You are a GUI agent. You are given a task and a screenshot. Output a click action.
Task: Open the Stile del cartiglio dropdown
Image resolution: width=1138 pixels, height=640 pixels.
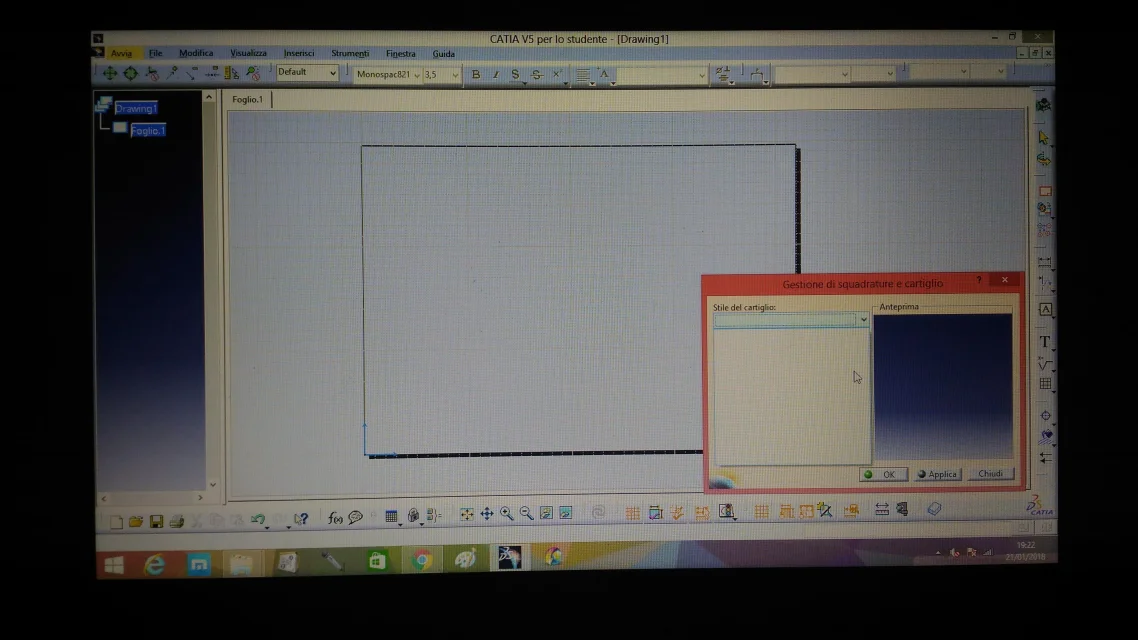(x=863, y=320)
